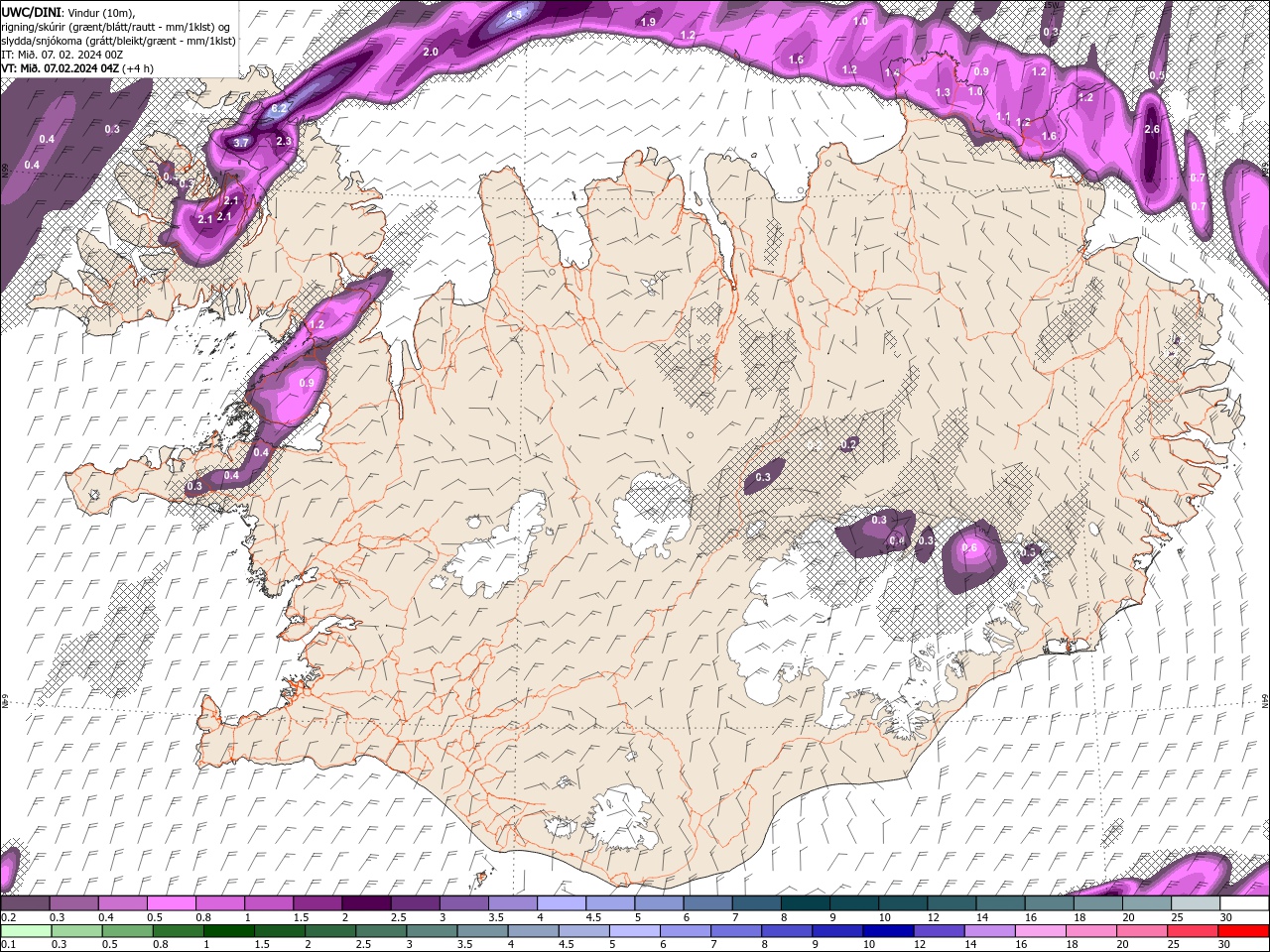Image resolution: width=1270 pixels, height=952 pixels.
Task: Select the lavender 4 swatch in upper legend row
Action: [561, 903]
